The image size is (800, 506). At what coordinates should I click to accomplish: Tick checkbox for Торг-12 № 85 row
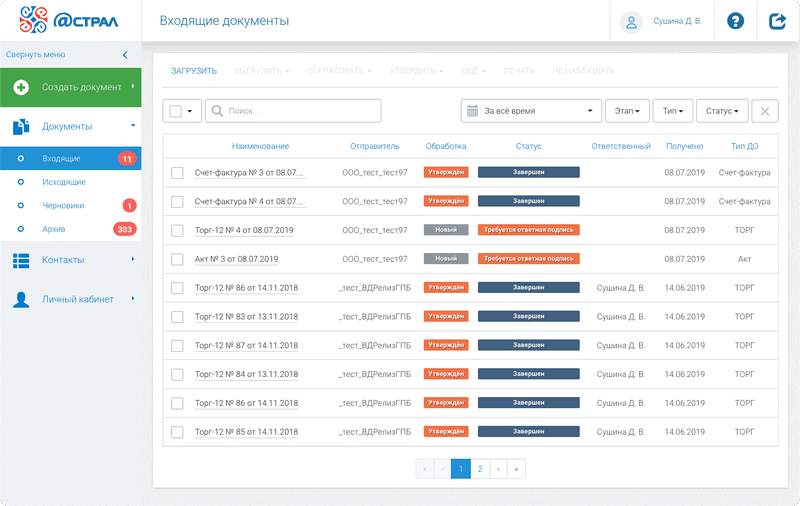(x=177, y=432)
